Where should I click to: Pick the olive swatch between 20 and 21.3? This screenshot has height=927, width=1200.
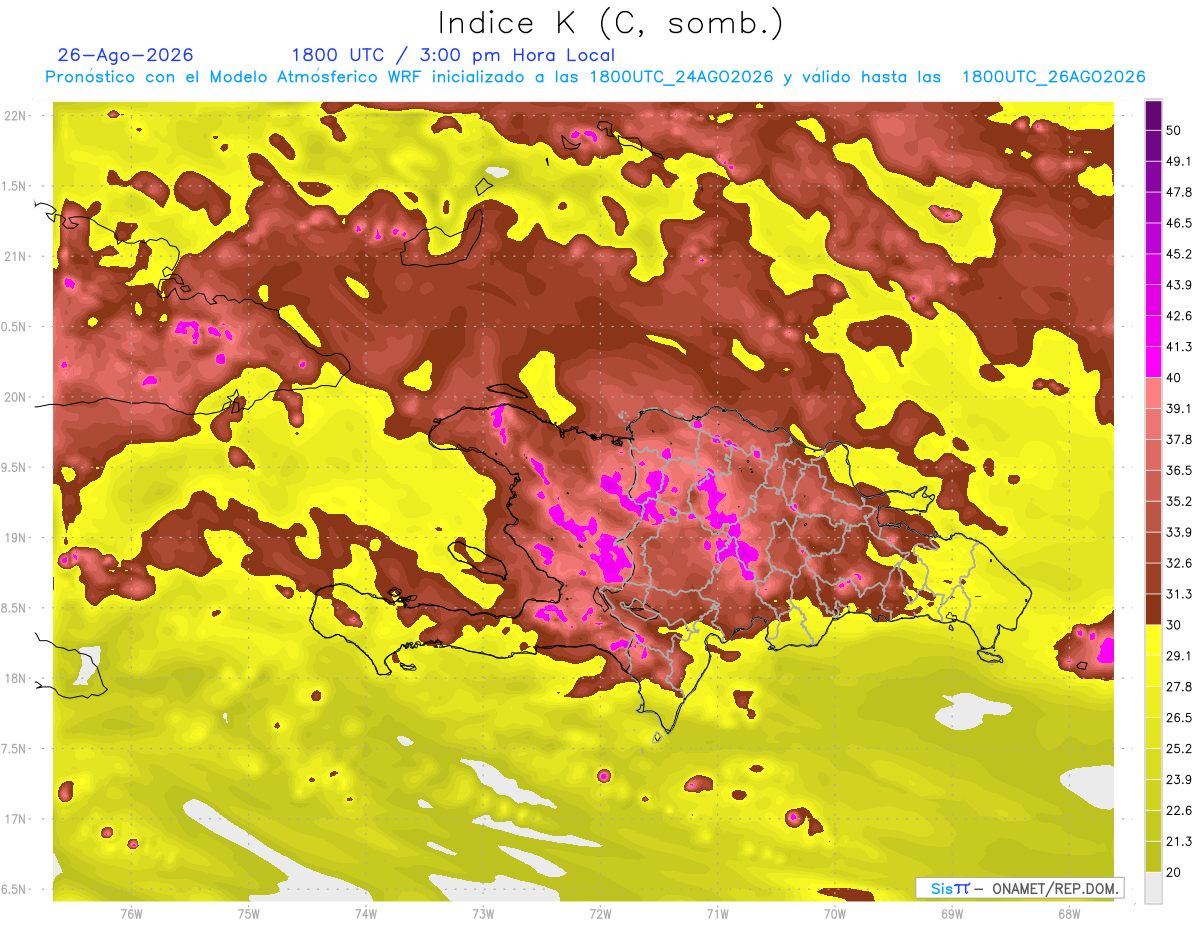[x=1153, y=857]
